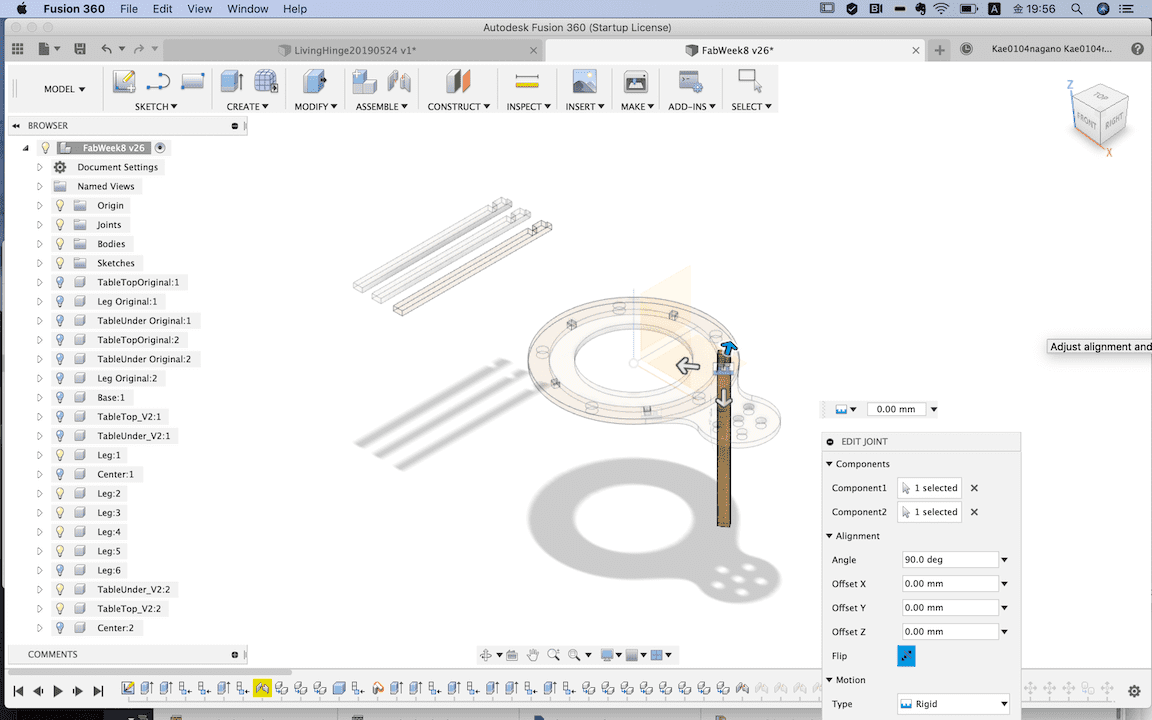This screenshot has height=720, width=1152.
Task: Open a new design tab with plus
Action: (x=940, y=50)
